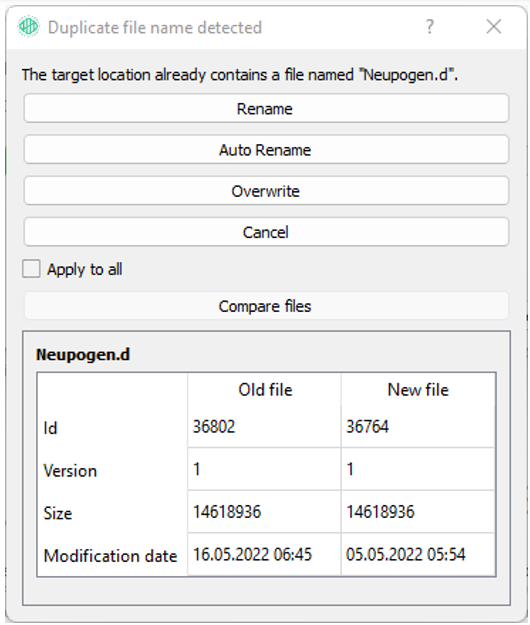
Task: Click the Rename button
Action: [x=266, y=108]
